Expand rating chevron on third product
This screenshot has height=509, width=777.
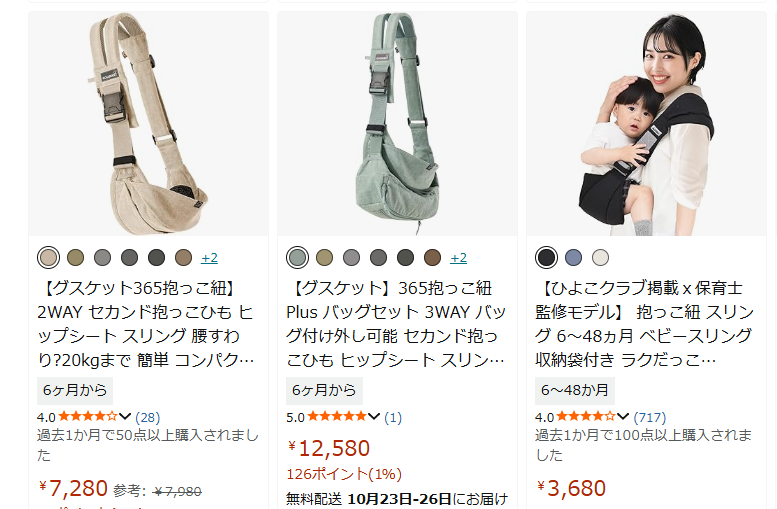pos(623,416)
